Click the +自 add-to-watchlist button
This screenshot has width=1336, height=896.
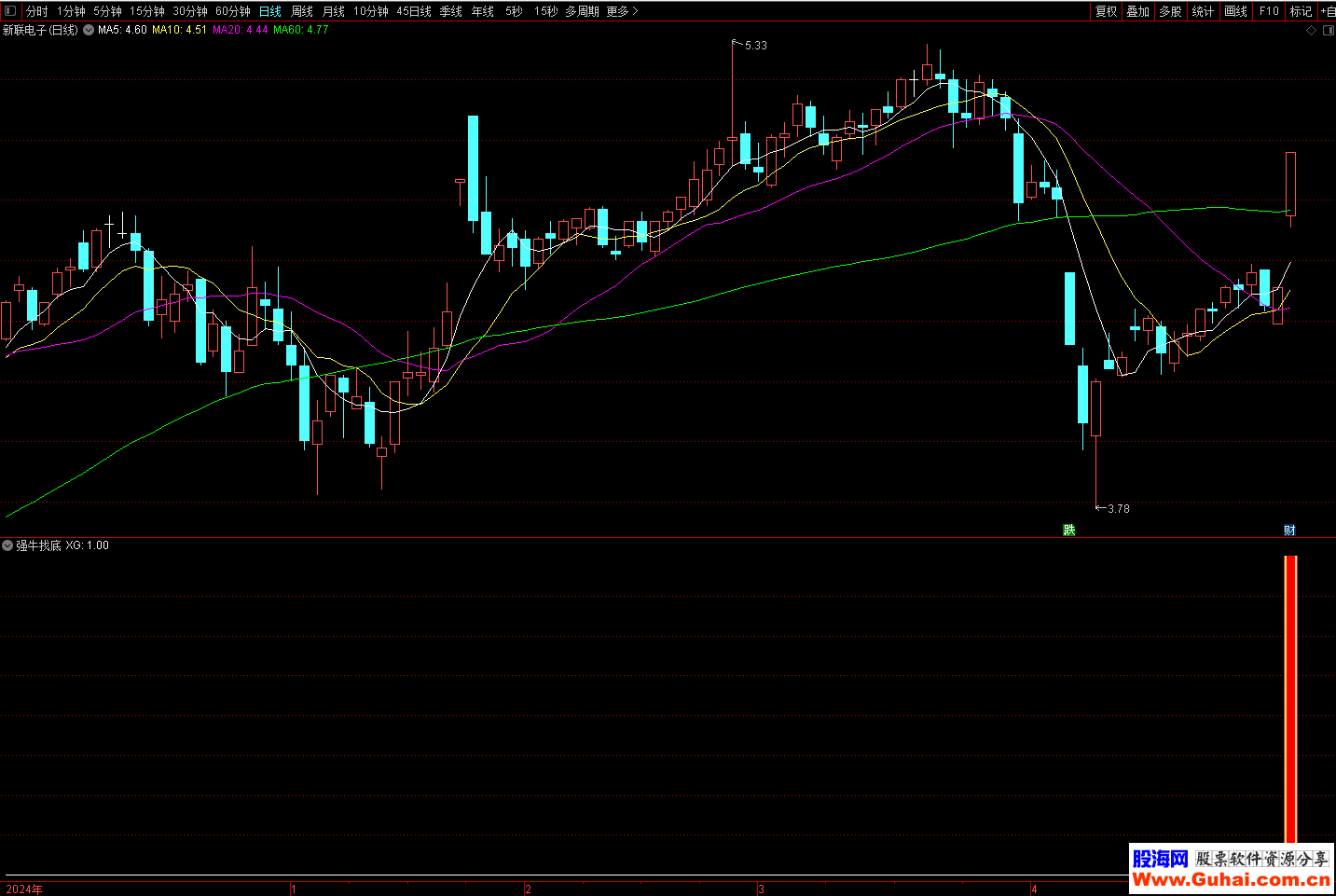click(x=1328, y=11)
